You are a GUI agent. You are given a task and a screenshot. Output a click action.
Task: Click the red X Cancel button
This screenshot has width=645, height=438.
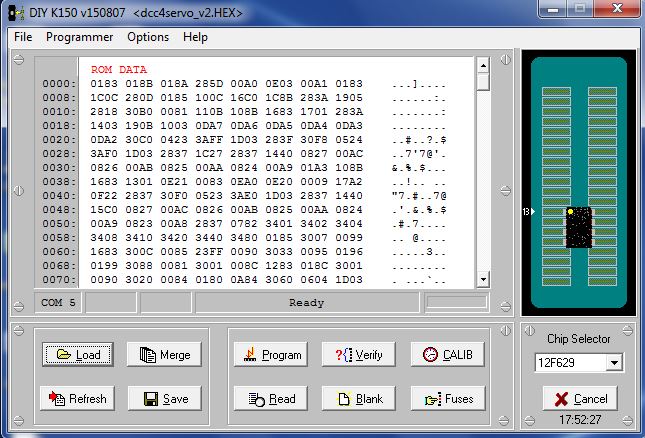pyautogui.click(x=579, y=398)
